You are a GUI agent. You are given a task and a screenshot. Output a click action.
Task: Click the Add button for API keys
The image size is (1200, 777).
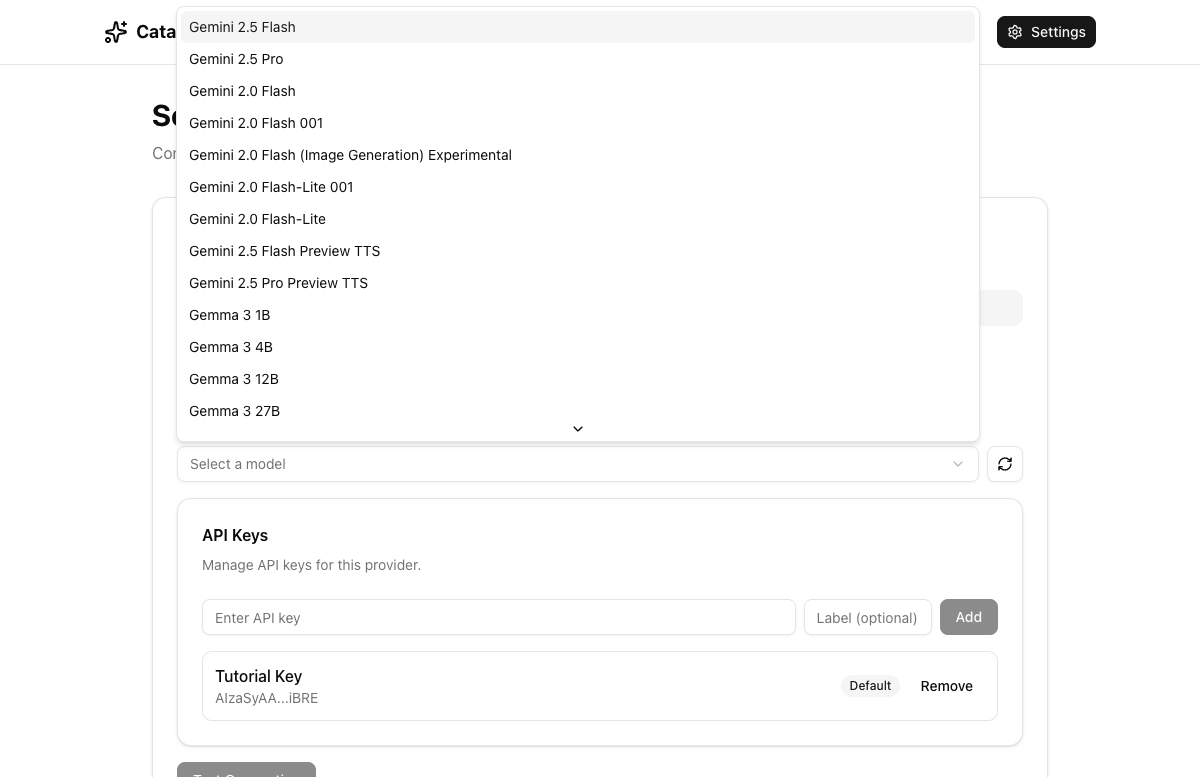point(967,617)
